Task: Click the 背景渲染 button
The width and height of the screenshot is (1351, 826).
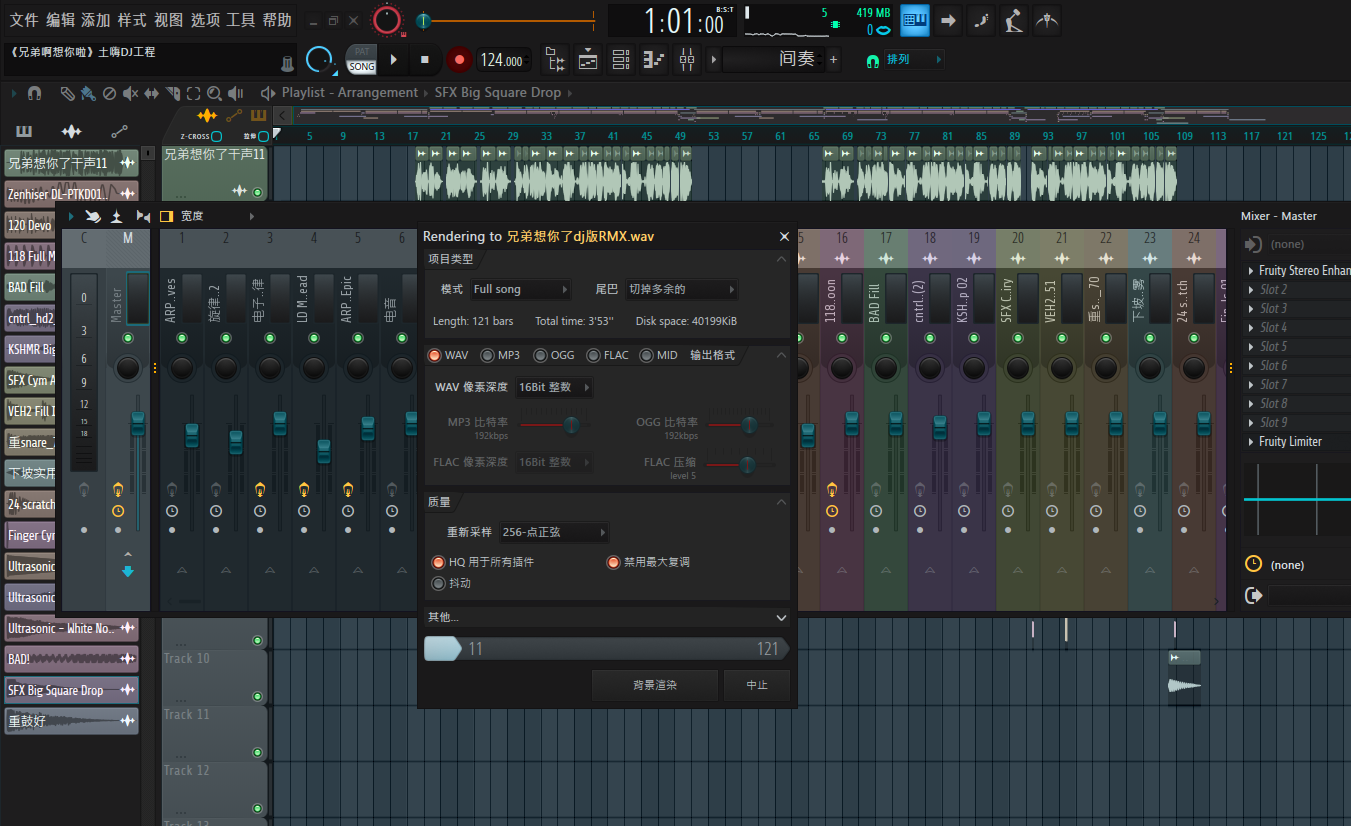Action: 655,685
